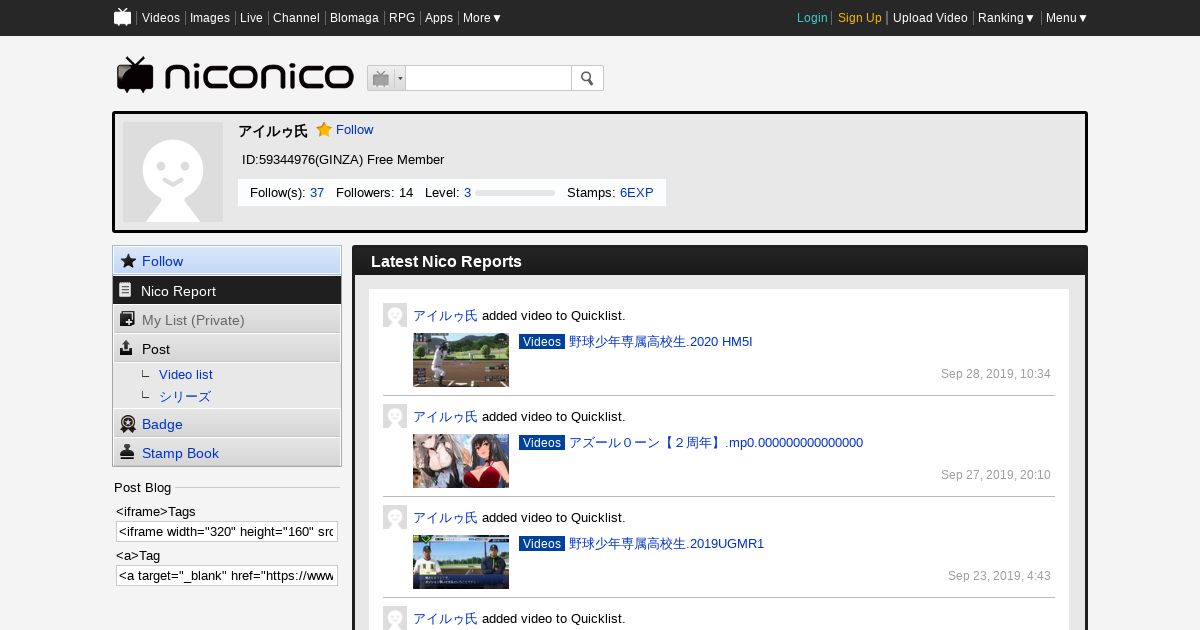Select Follow in the sidebar

227,261
